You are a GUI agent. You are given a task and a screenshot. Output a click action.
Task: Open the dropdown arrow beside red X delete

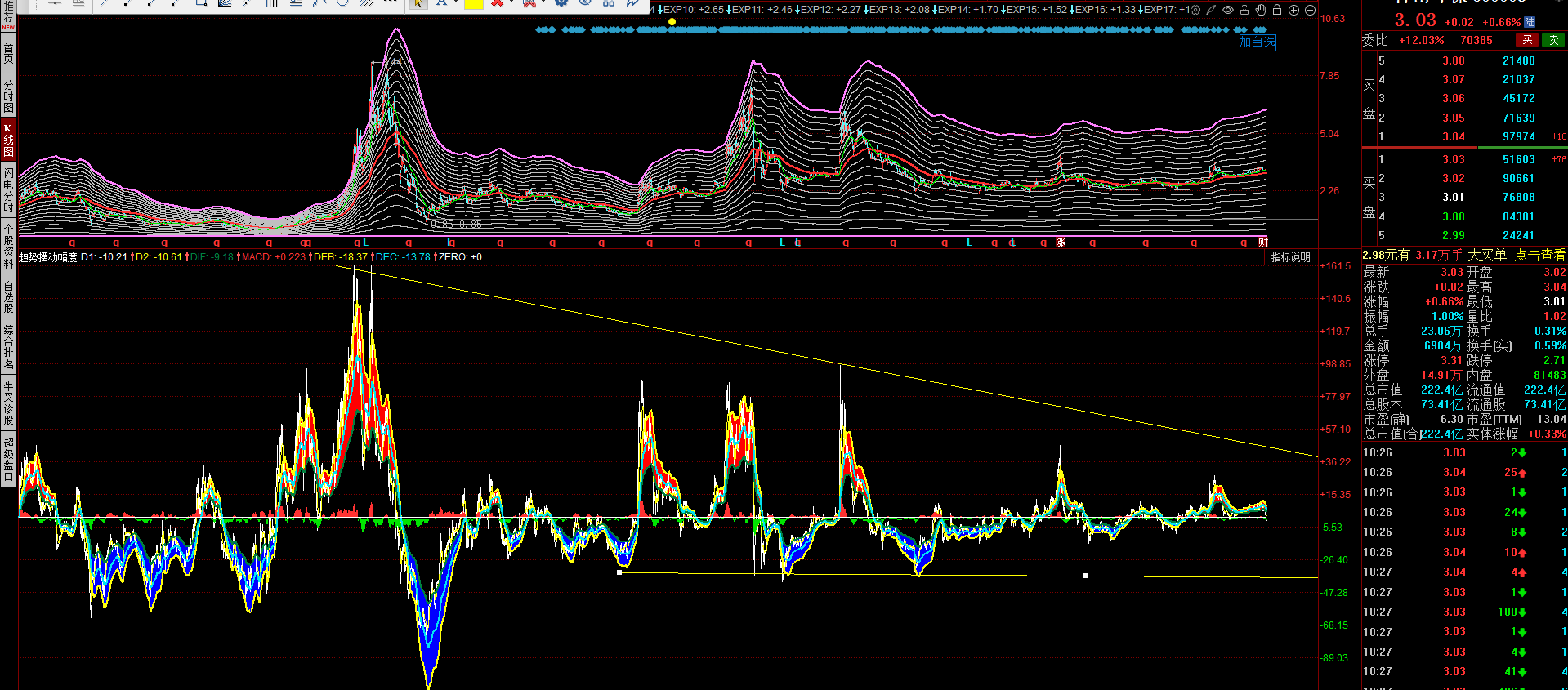(x=511, y=3)
